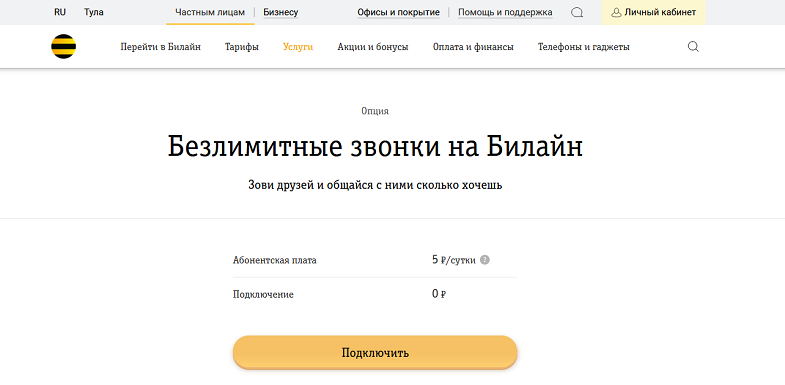This screenshot has height=385, width=785.
Task: Select Частным лицам tab
Action: point(210,12)
